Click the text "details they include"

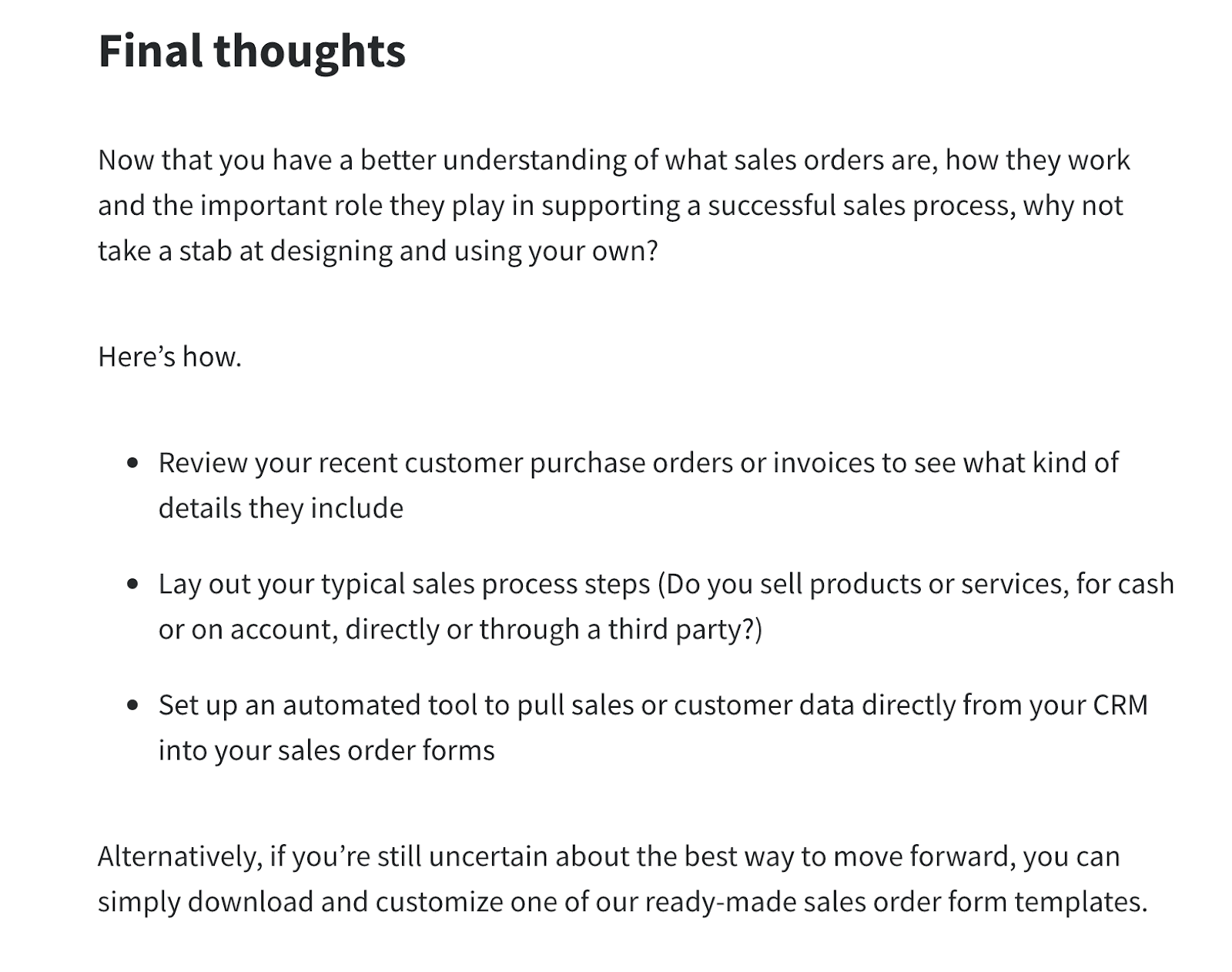click(x=280, y=508)
